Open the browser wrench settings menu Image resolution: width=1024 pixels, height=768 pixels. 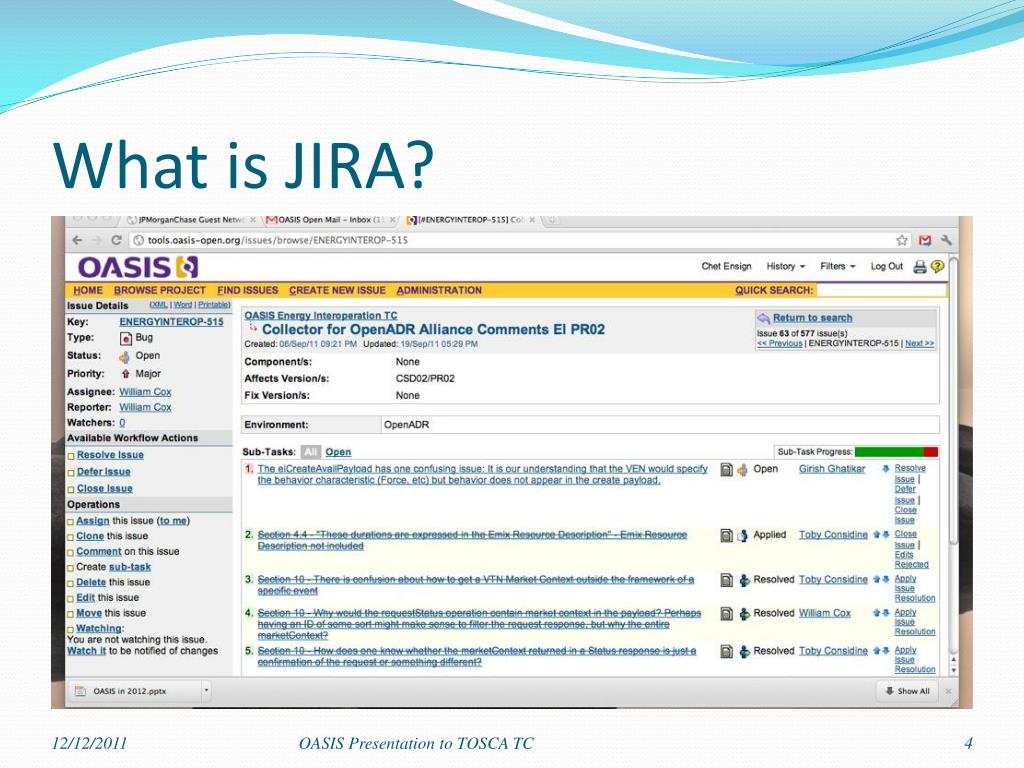pyautogui.click(x=946, y=240)
